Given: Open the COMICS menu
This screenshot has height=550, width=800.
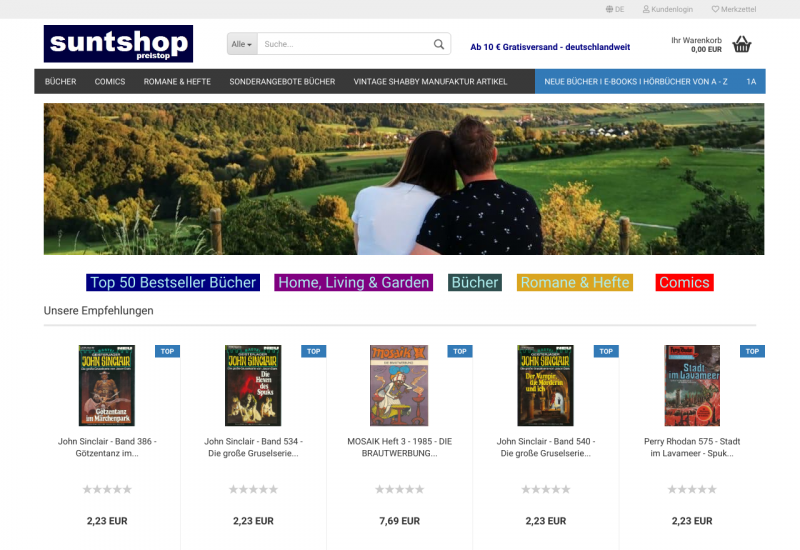Looking at the screenshot, I should click(x=110, y=82).
